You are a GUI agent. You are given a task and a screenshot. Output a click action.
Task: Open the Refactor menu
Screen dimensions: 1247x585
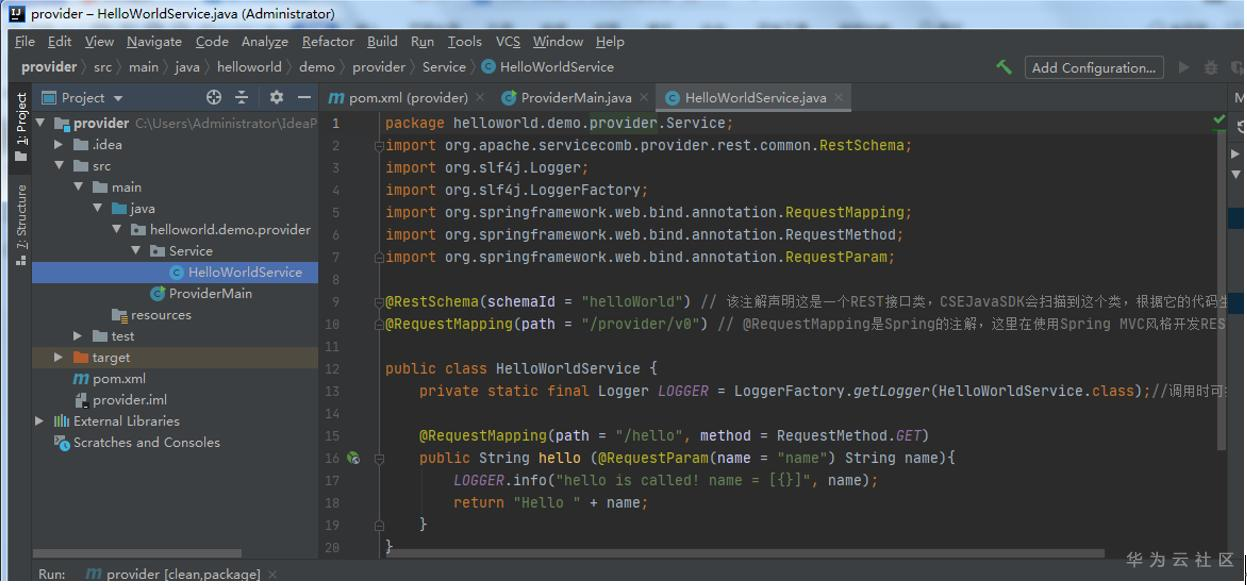(x=328, y=41)
